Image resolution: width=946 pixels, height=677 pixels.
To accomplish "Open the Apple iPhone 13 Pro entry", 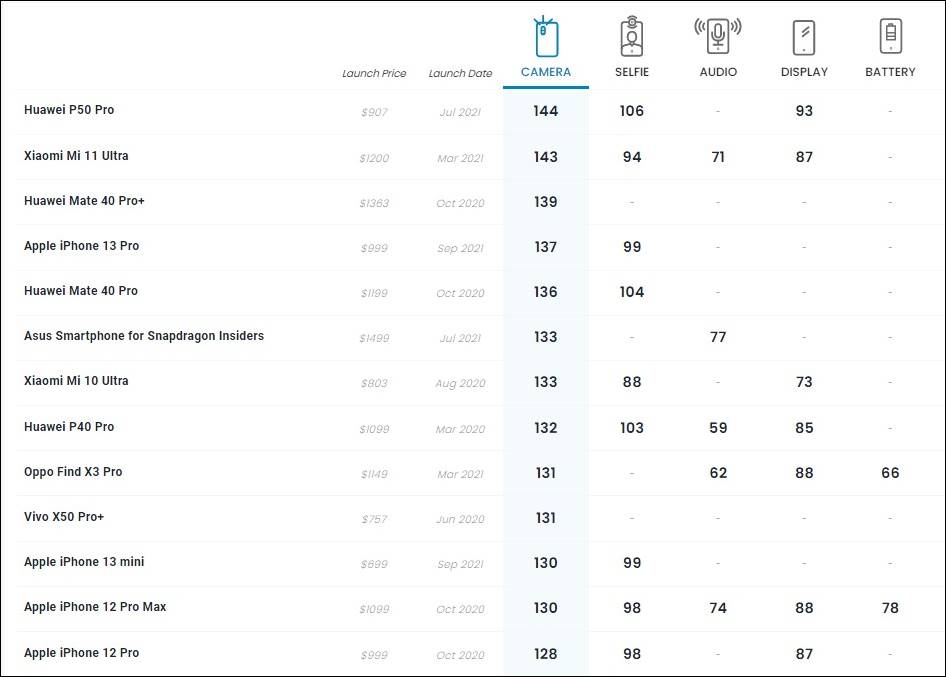I will click(x=81, y=246).
